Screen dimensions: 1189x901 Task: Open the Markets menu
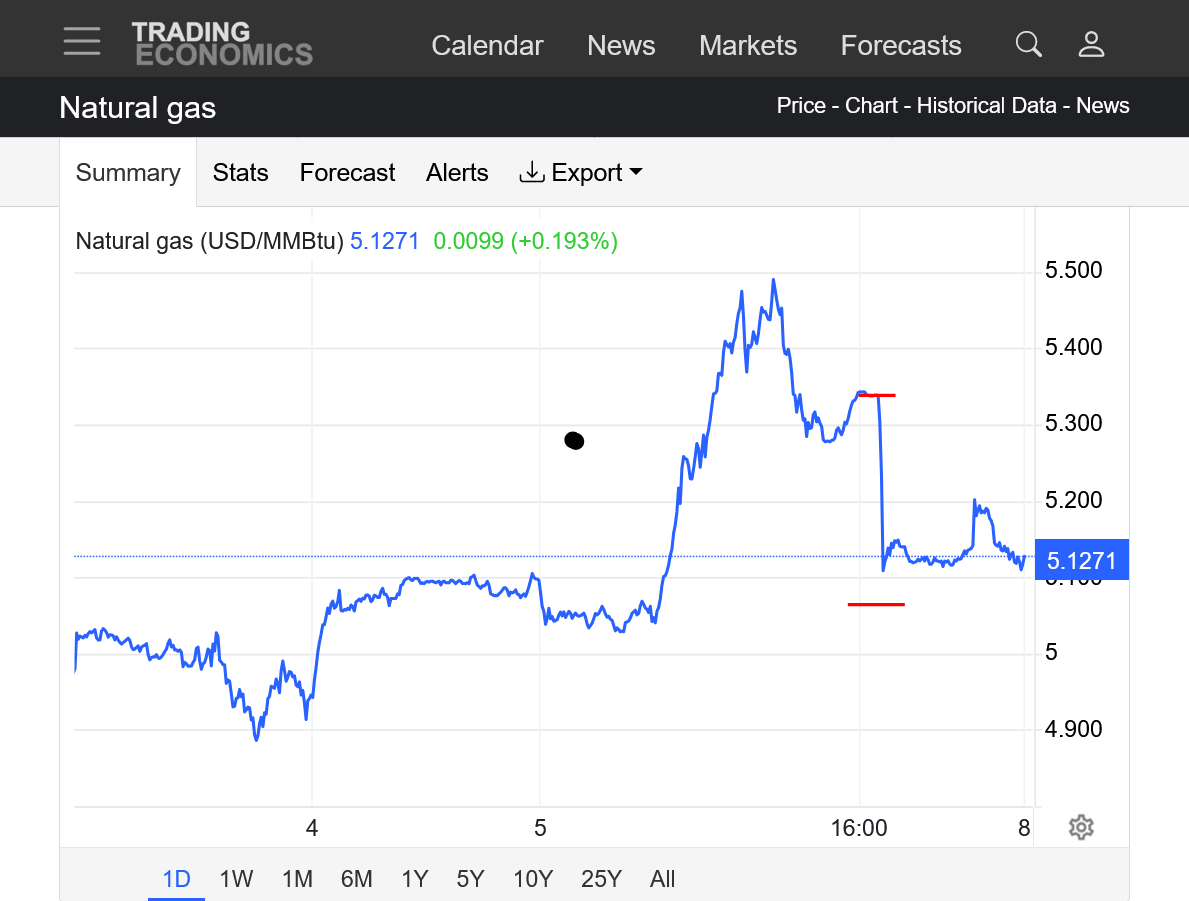pos(748,46)
